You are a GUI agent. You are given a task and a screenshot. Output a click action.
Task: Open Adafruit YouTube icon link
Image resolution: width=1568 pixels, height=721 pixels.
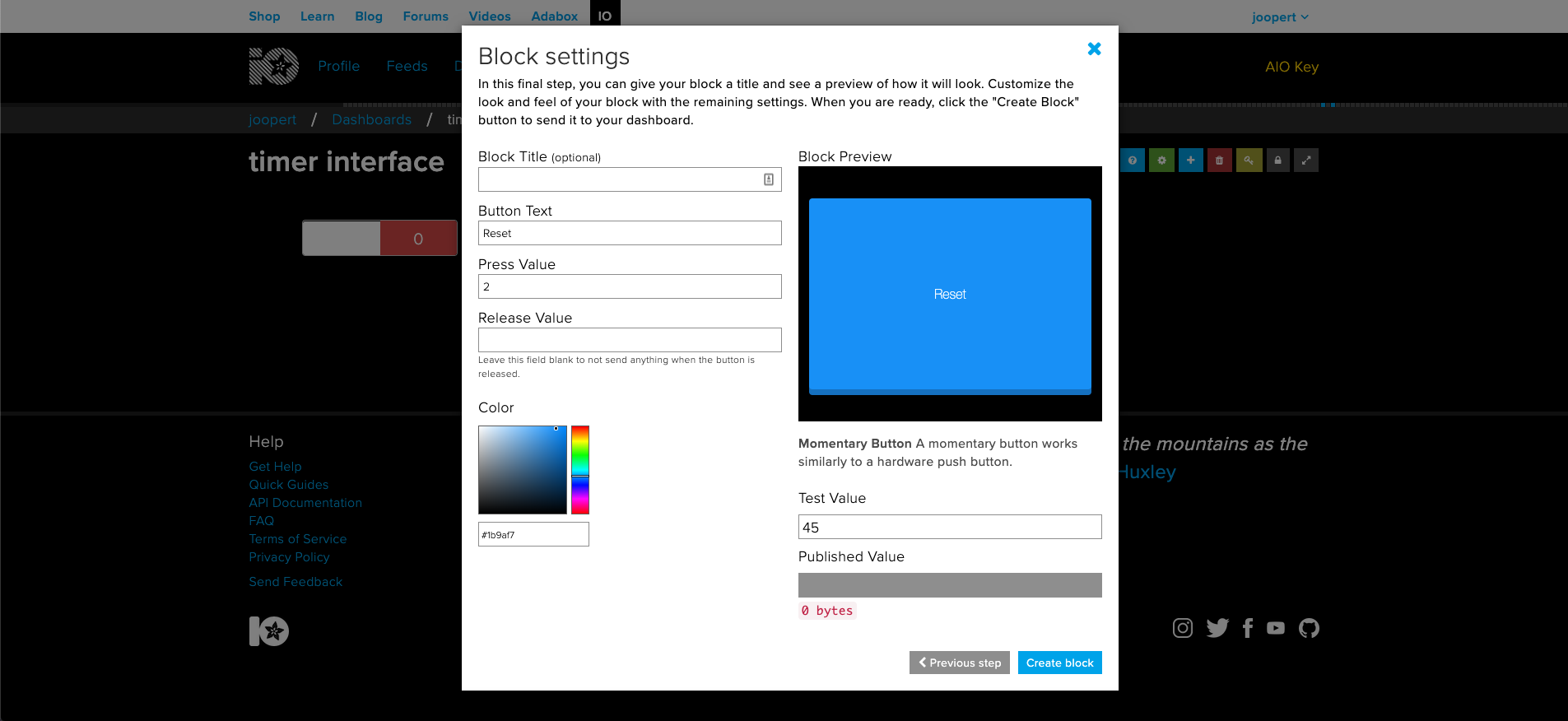click(x=1276, y=628)
